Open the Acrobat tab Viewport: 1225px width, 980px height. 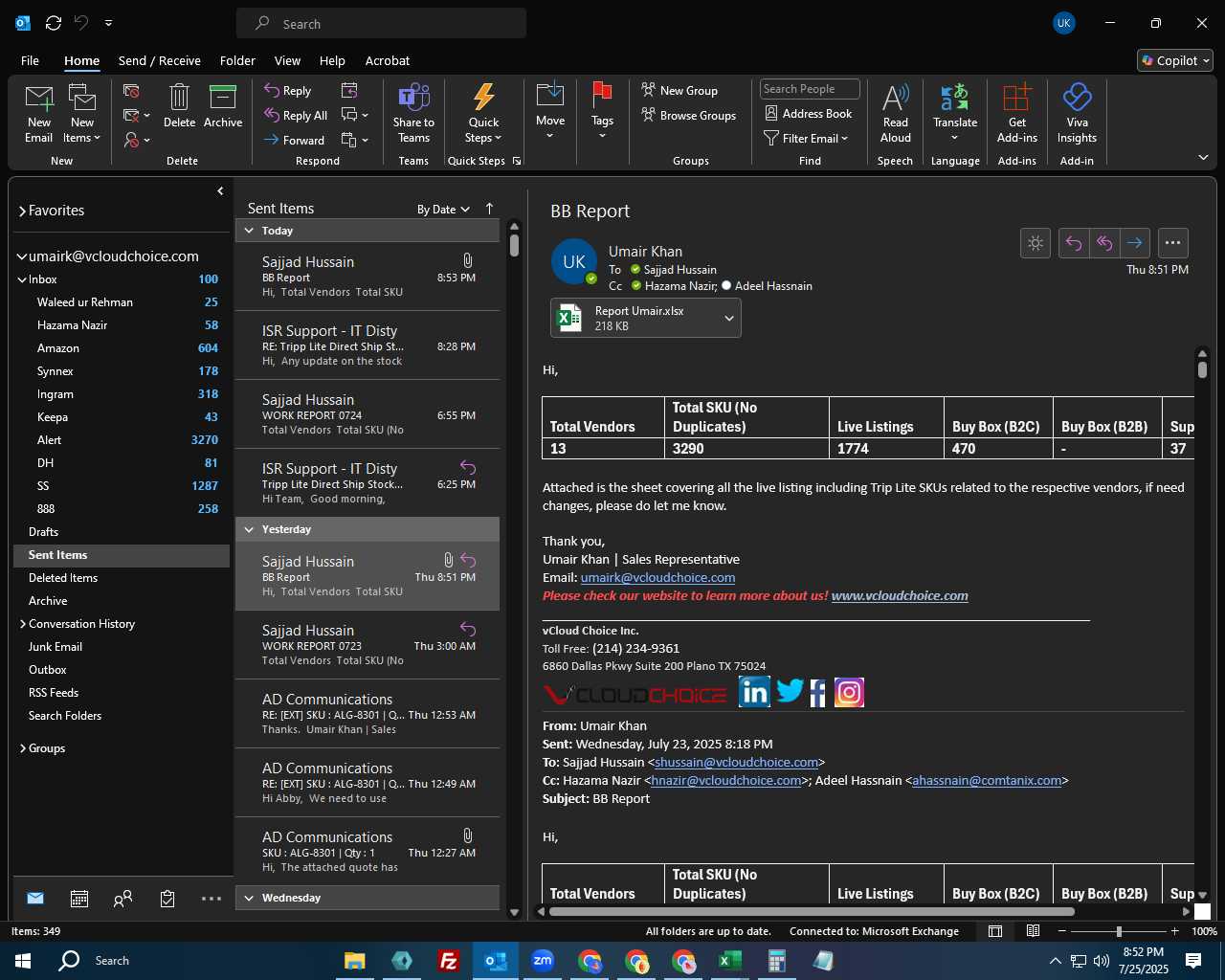pos(388,60)
